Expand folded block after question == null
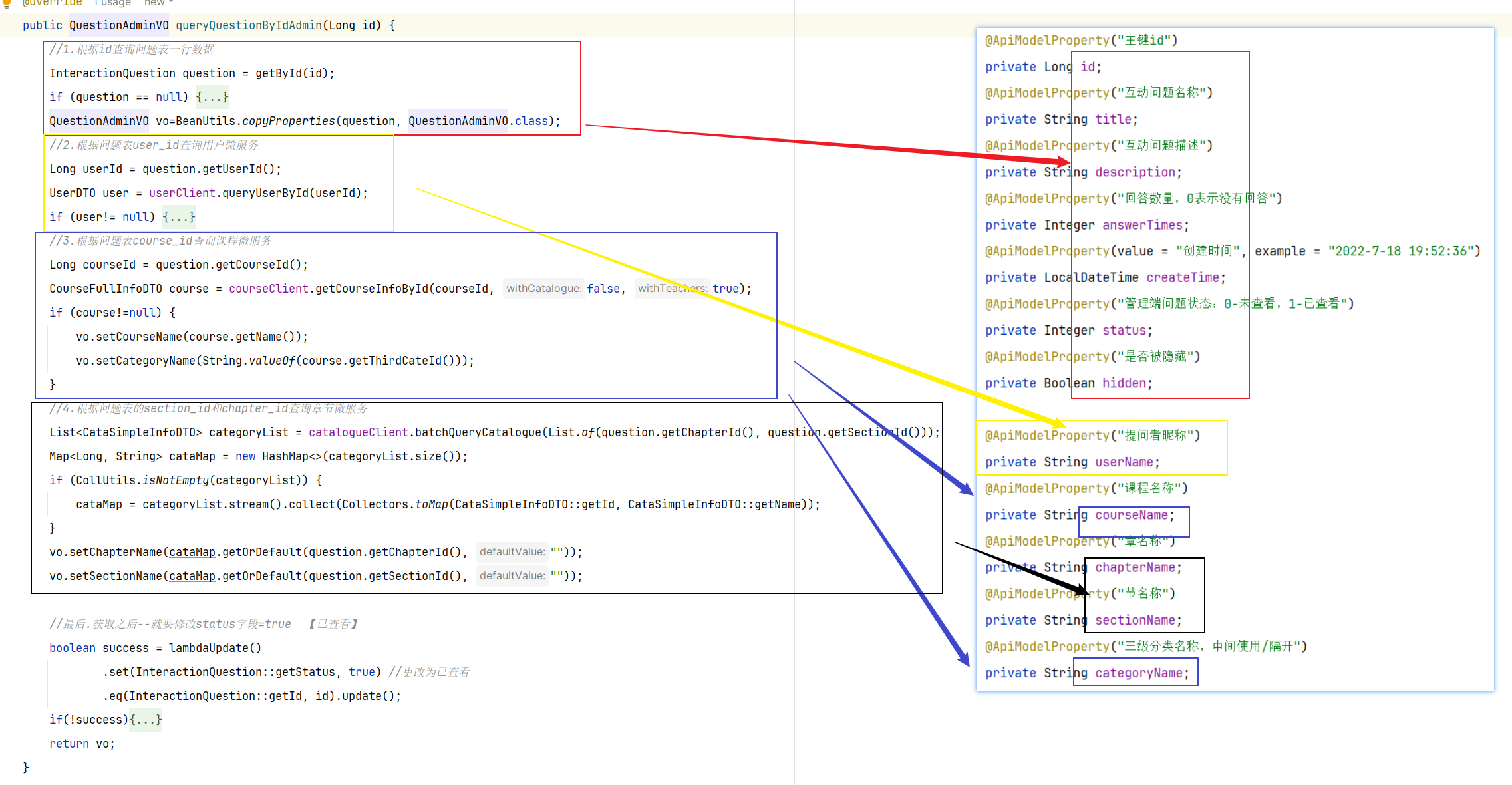Viewport: 1512px width, 785px height. (212, 97)
